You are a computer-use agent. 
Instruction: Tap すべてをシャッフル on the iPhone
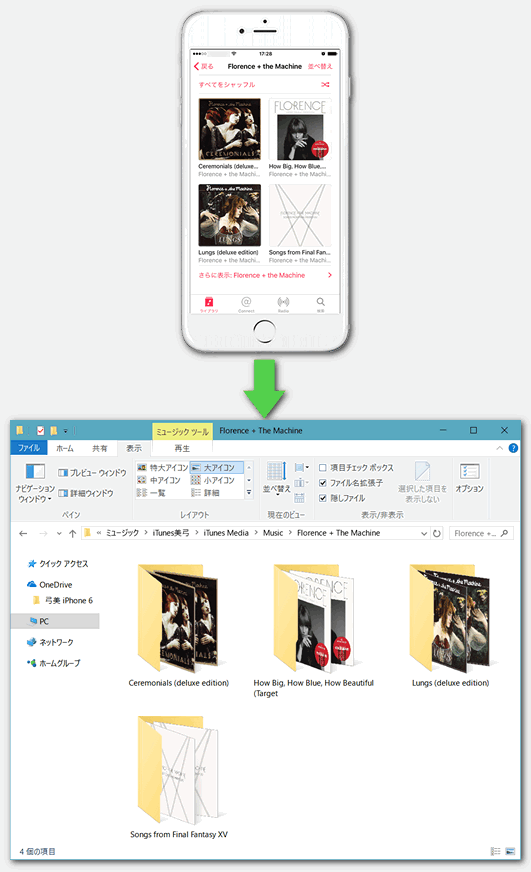tap(227, 85)
